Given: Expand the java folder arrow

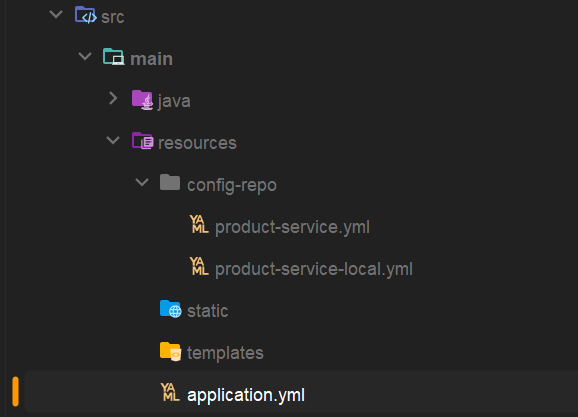Looking at the screenshot, I should pyautogui.click(x=113, y=98).
